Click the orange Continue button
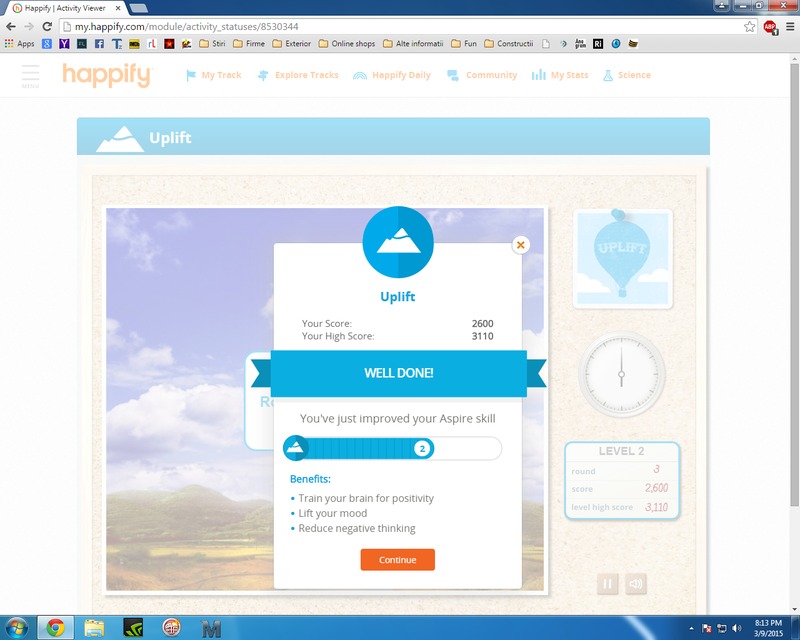 pos(397,560)
